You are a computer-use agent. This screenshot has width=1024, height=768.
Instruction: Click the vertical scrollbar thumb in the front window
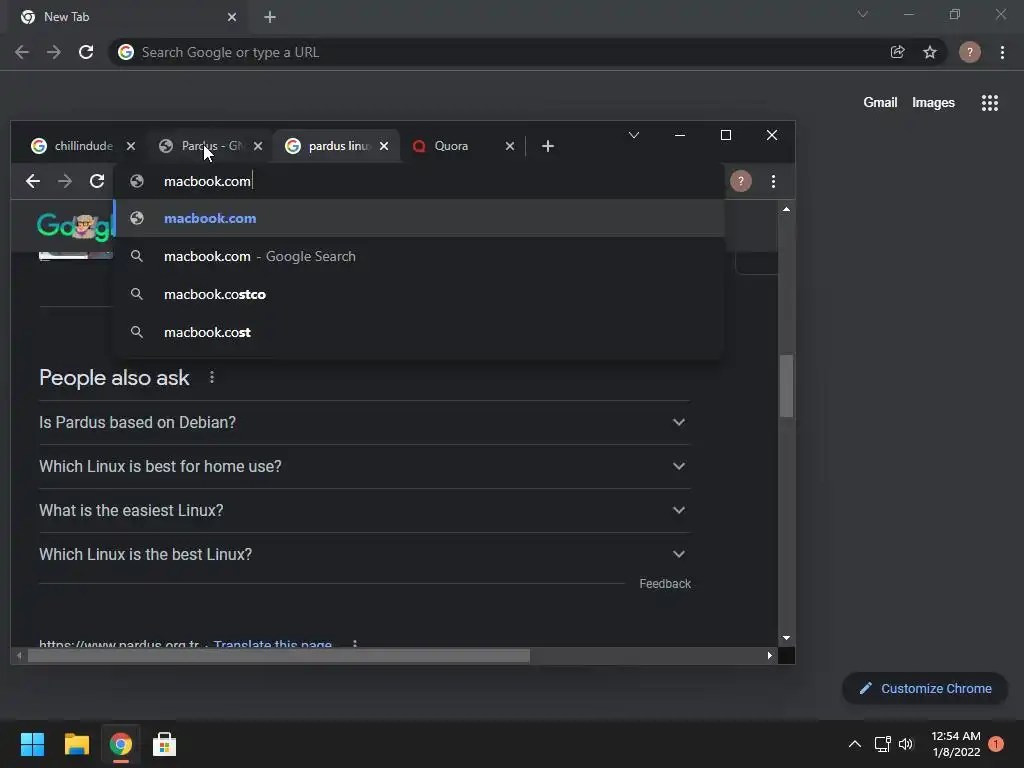tap(786, 385)
